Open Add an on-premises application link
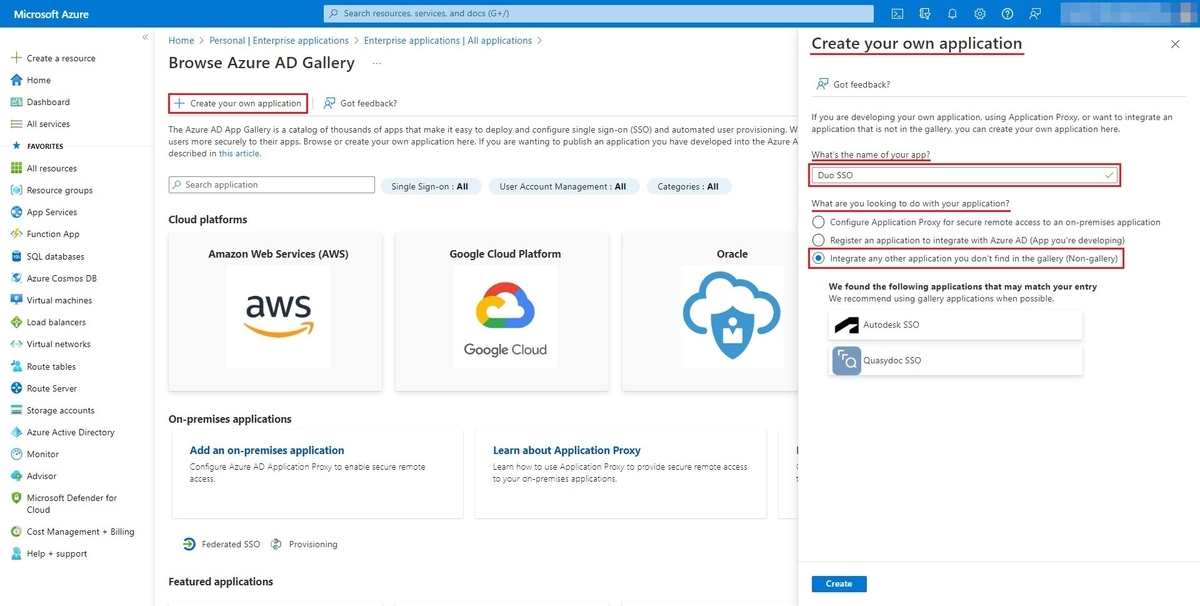 coord(267,450)
